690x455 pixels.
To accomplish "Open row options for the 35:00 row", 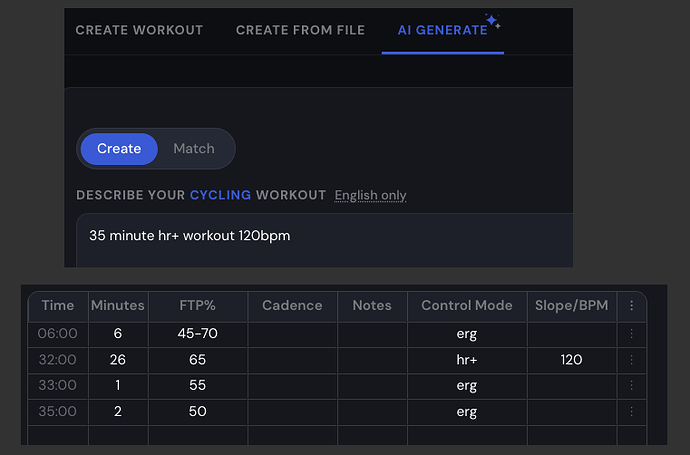I will [x=631, y=411].
